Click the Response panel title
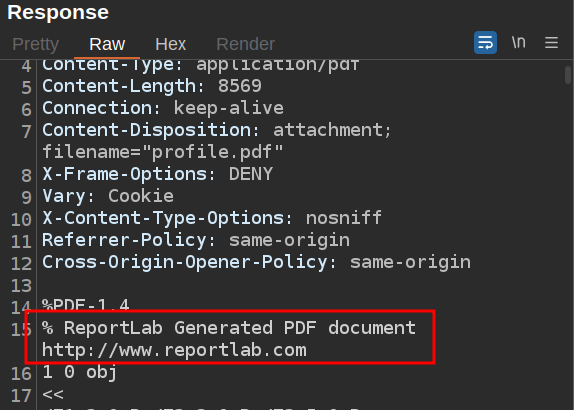 (x=58, y=12)
